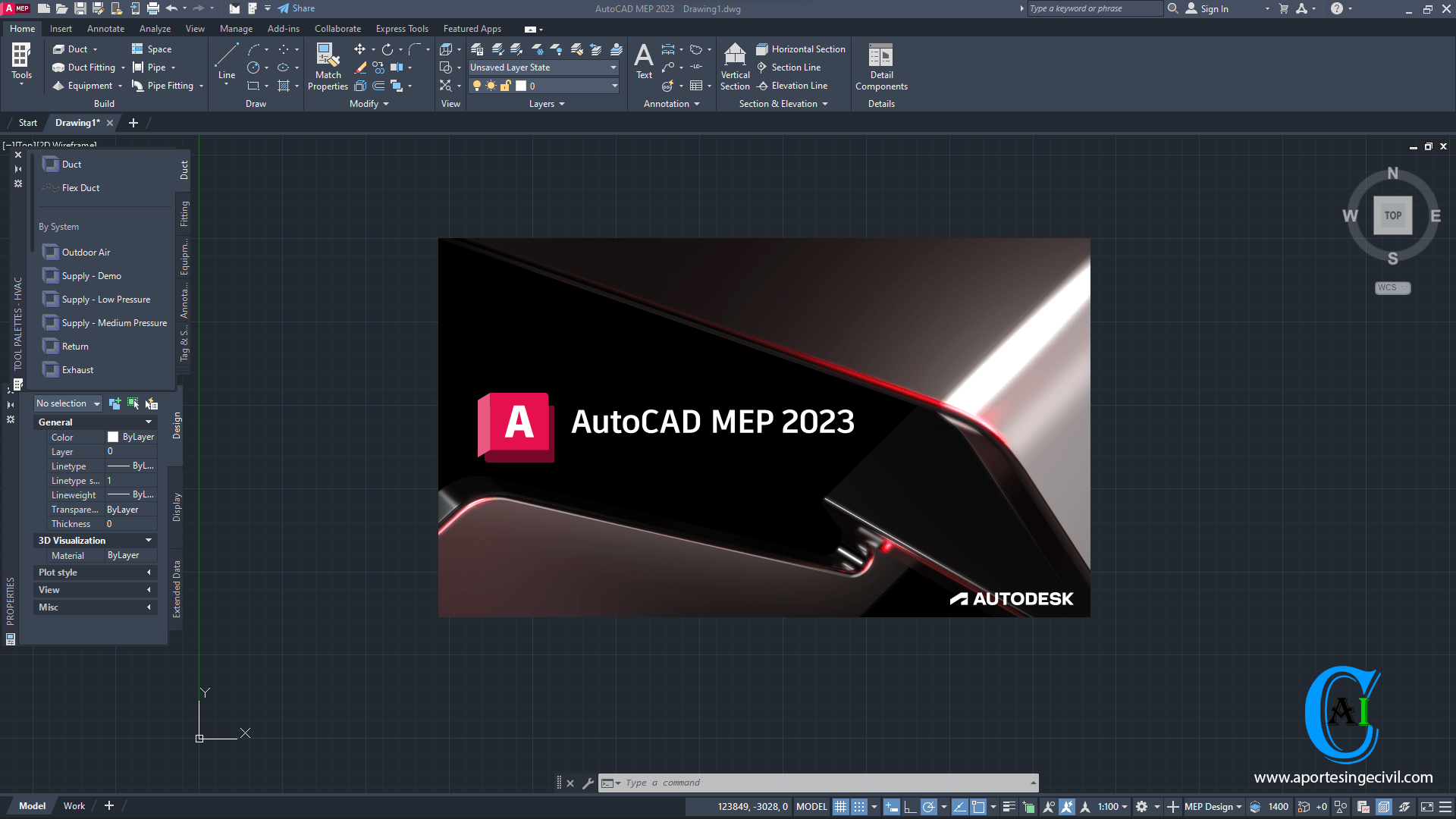Click the Section Line icon
This screenshot has width=1456, height=819.
[762, 67]
